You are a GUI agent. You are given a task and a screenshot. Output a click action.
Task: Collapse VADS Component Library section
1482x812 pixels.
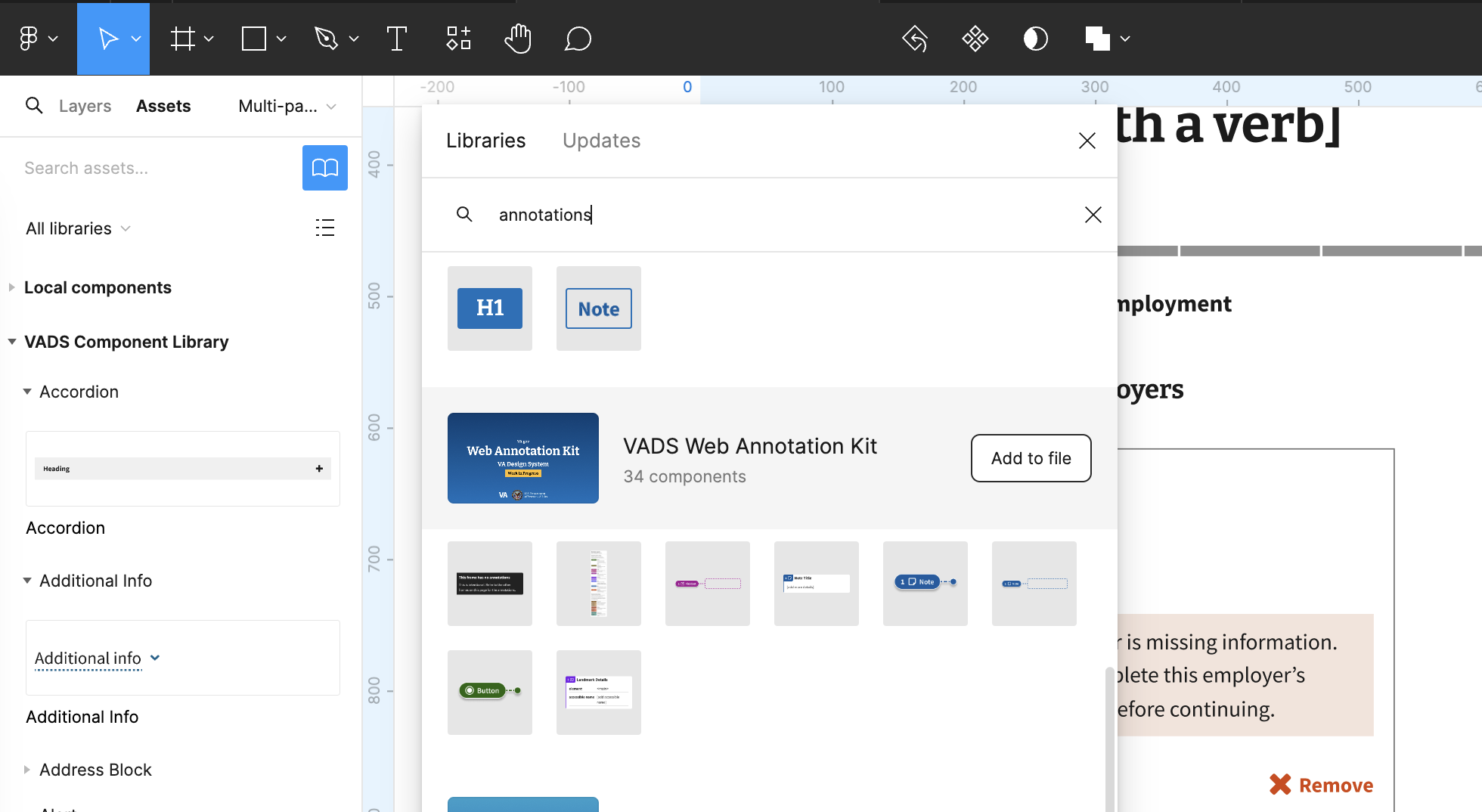(11, 342)
